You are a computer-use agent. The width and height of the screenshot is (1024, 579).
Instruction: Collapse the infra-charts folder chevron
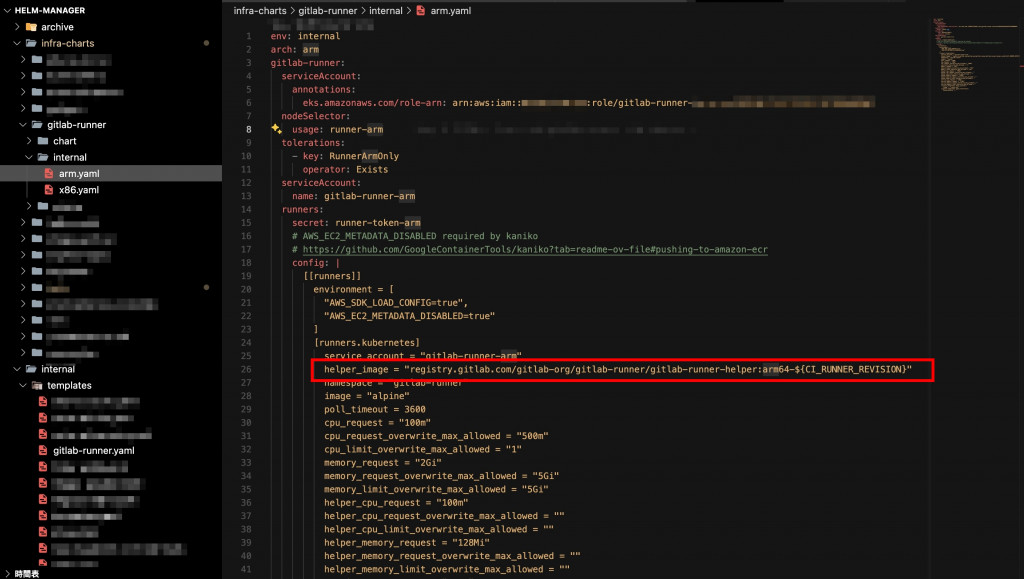17,43
